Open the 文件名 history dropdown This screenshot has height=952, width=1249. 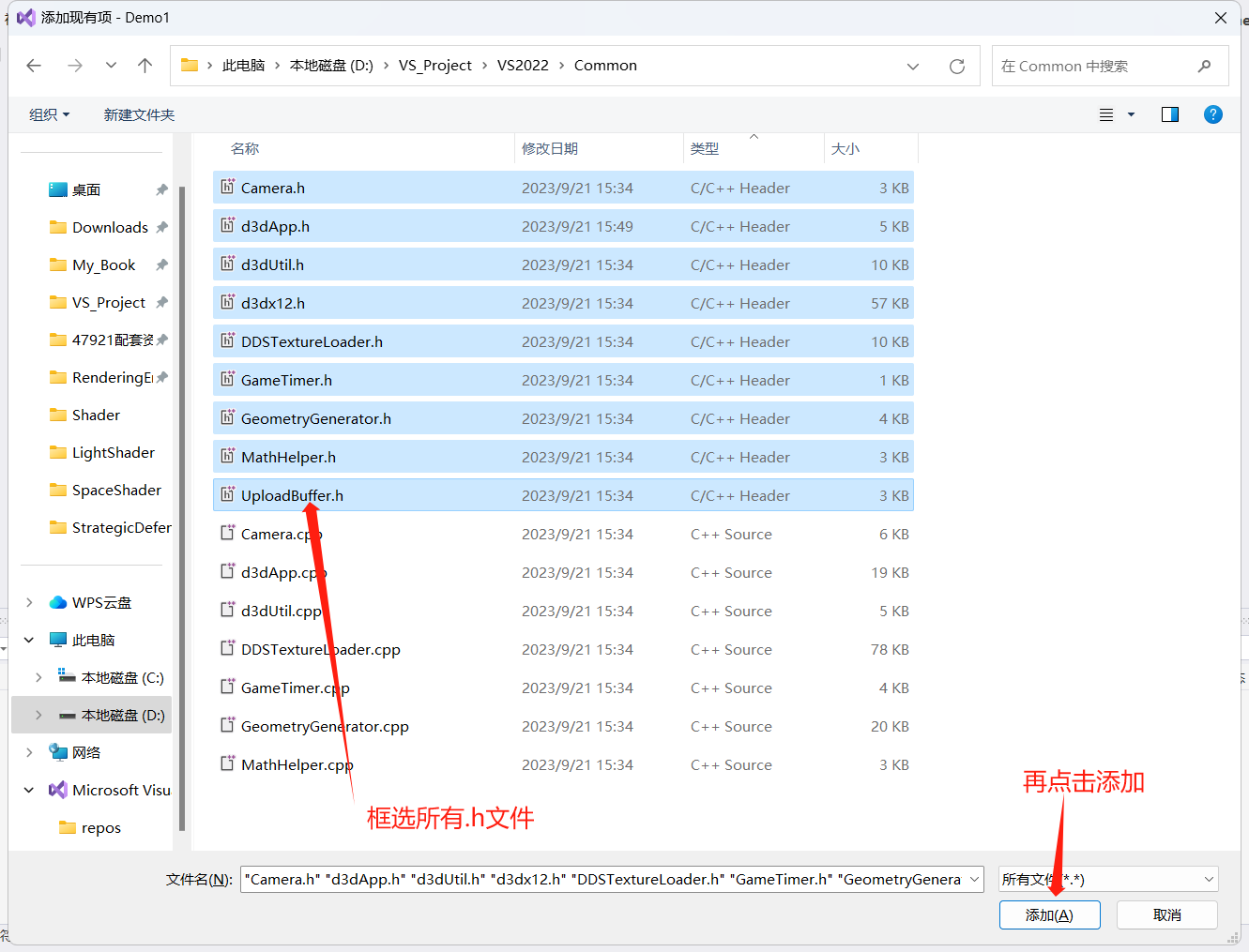975,879
